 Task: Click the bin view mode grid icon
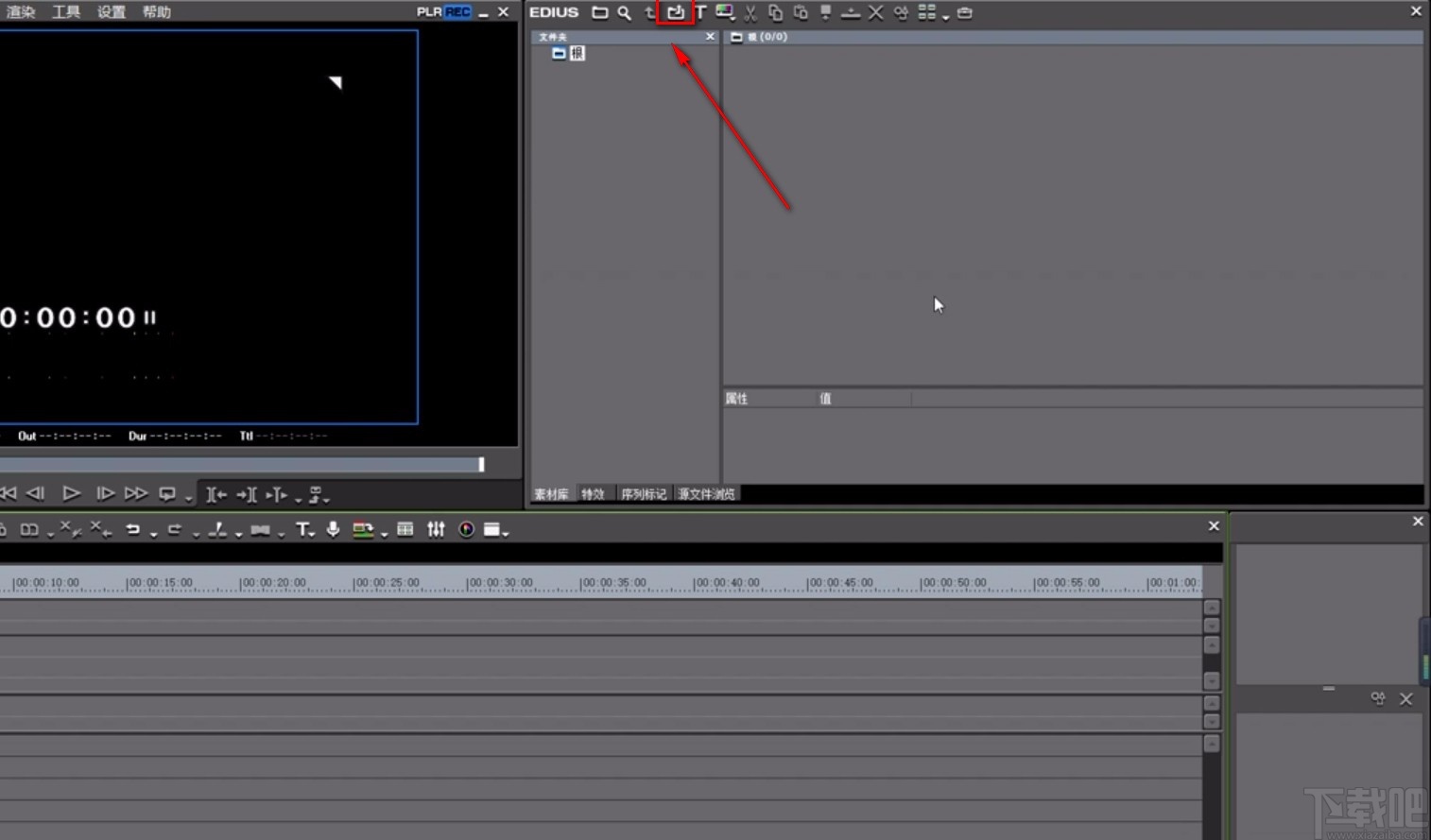coord(926,12)
